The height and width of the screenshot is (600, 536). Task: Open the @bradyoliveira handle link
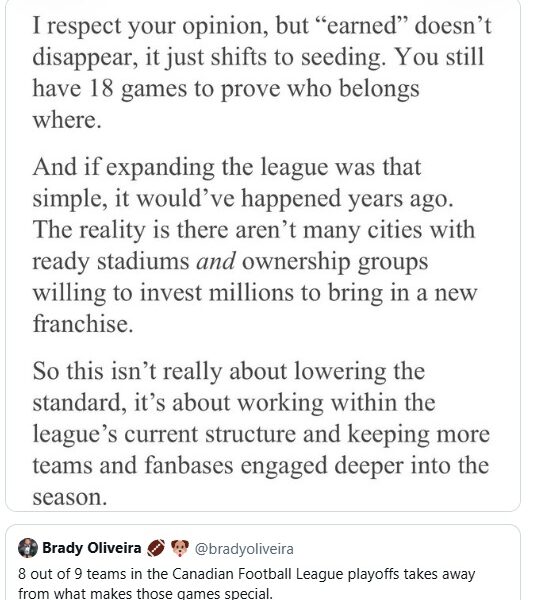coord(244,549)
